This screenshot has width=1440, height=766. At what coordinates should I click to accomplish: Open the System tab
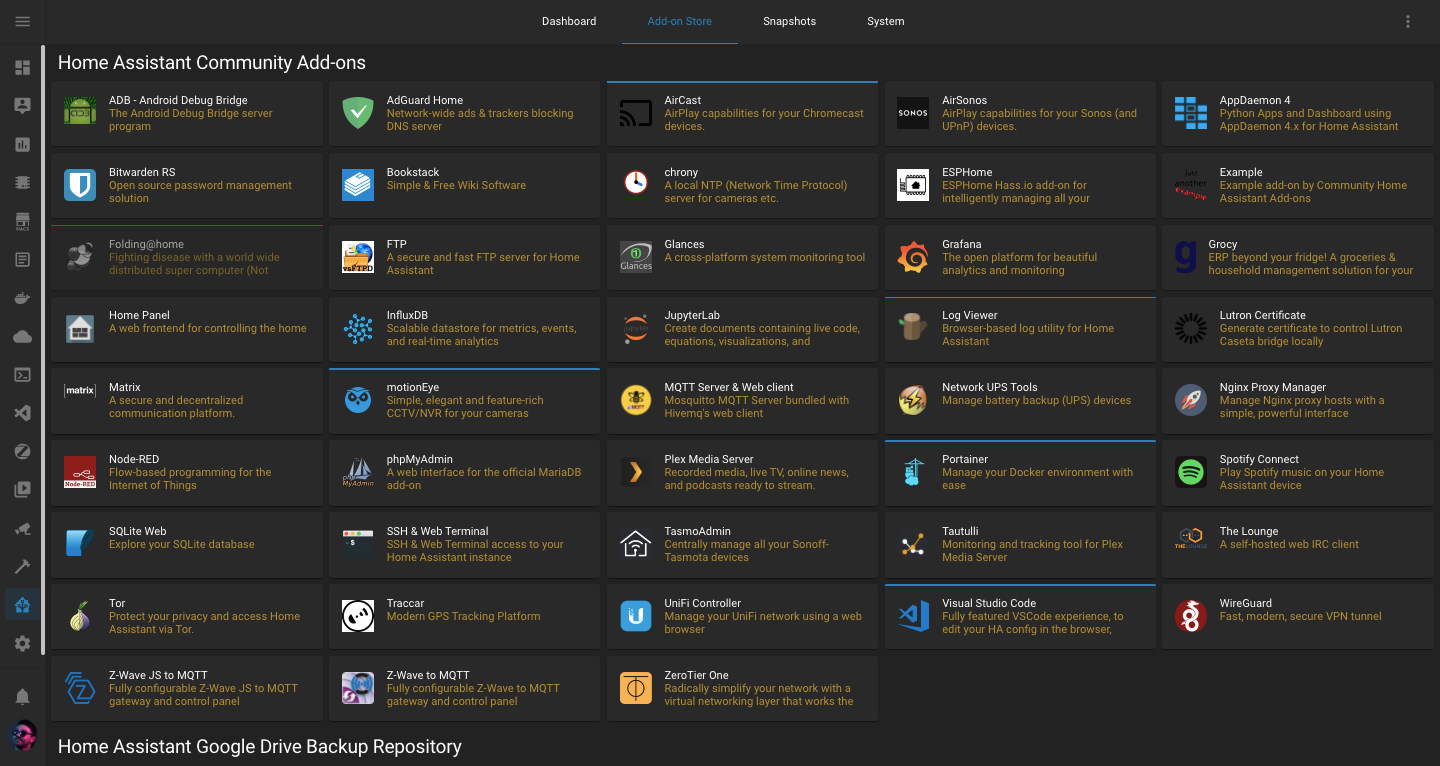pos(885,21)
